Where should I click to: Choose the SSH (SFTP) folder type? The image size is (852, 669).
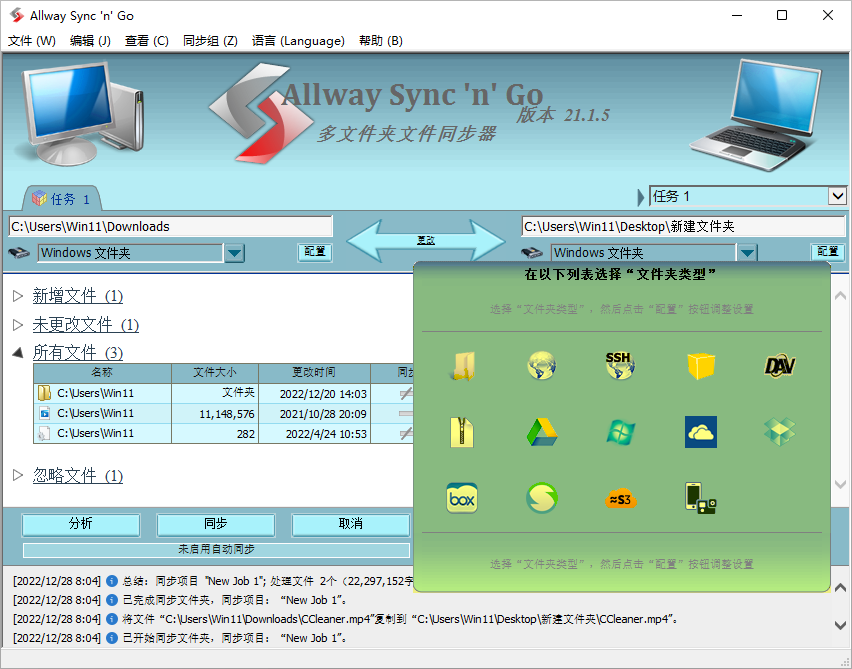coord(620,365)
